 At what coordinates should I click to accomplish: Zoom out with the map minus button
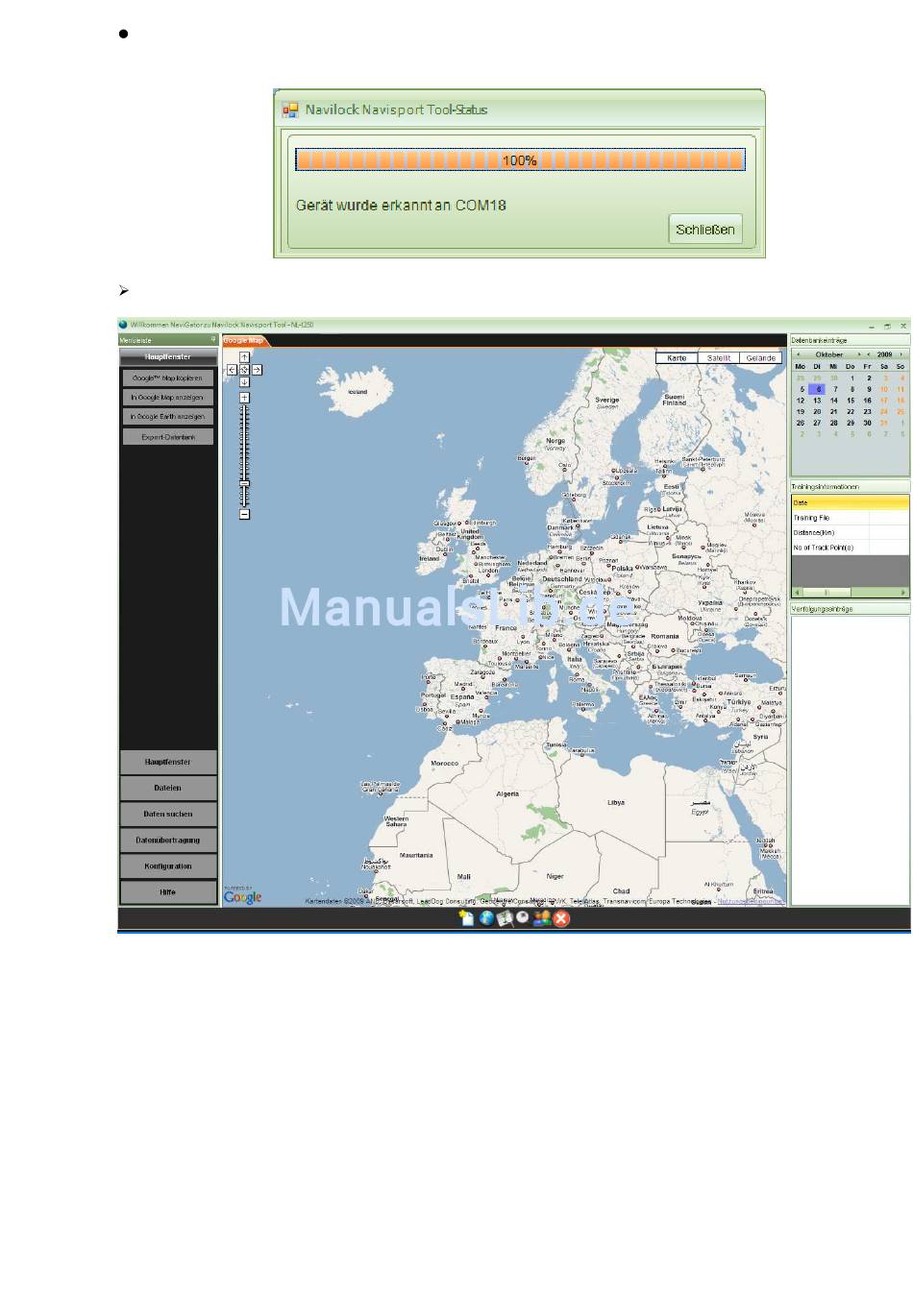[244, 514]
